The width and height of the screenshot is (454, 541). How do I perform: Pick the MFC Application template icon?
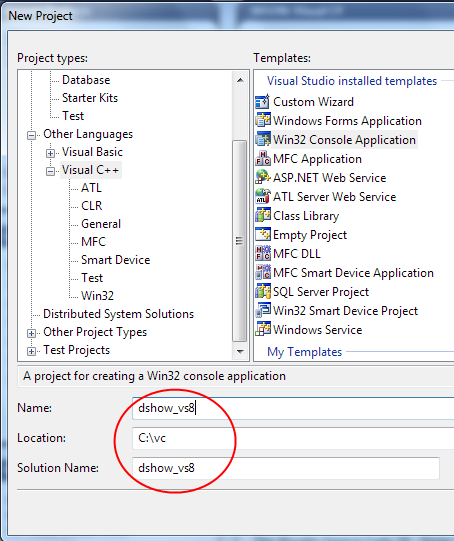coord(263,159)
